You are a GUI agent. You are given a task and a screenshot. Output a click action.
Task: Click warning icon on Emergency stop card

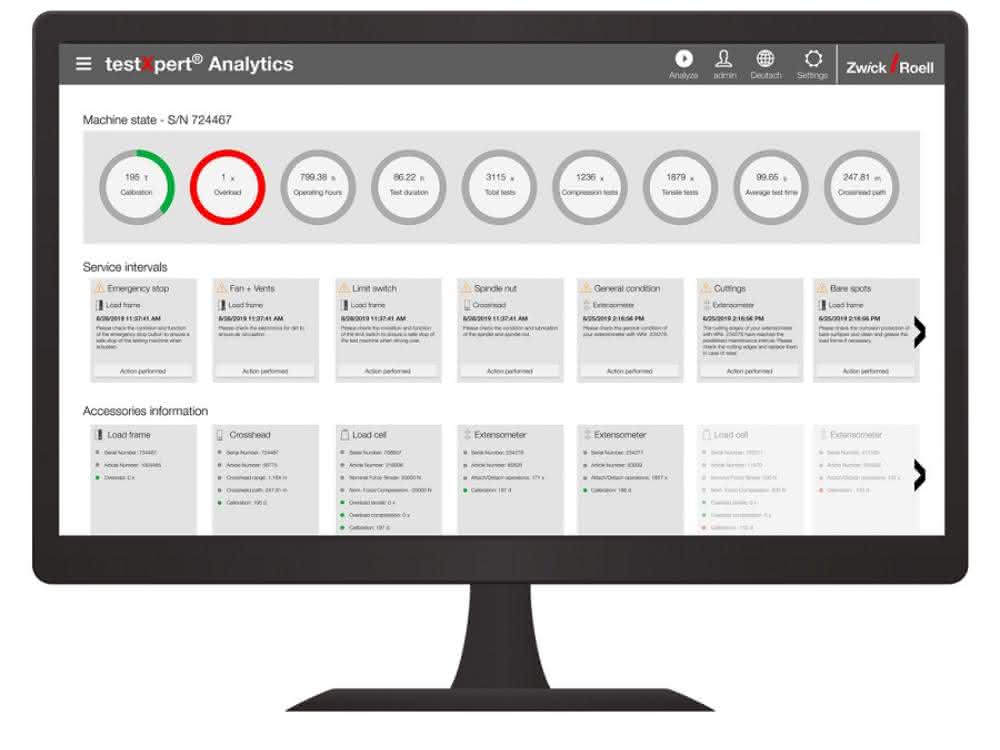(99, 288)
